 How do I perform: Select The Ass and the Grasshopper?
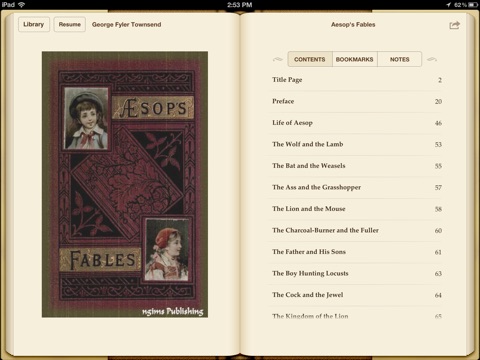pos(356,187)
